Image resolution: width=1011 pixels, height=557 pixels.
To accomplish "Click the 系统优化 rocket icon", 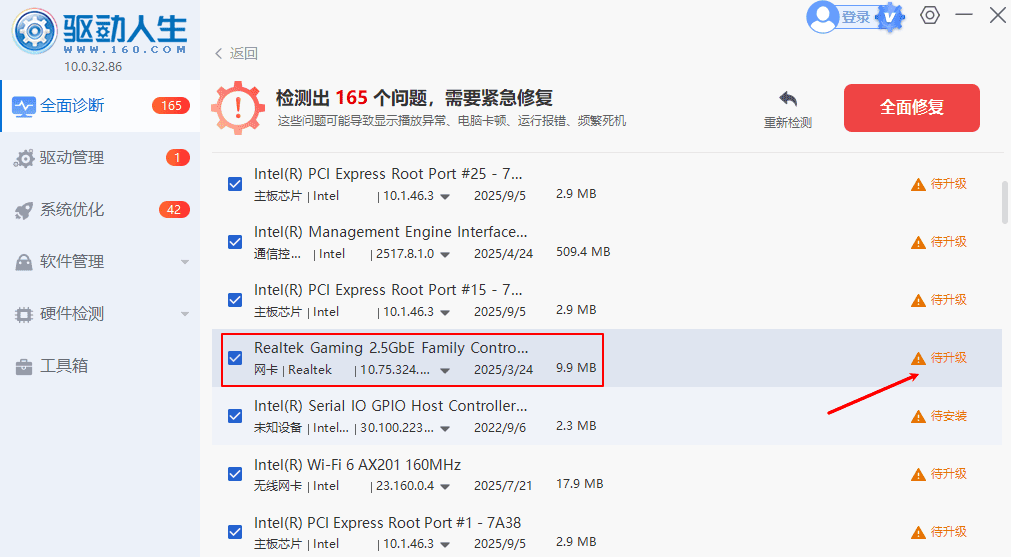I will (24, 211).
